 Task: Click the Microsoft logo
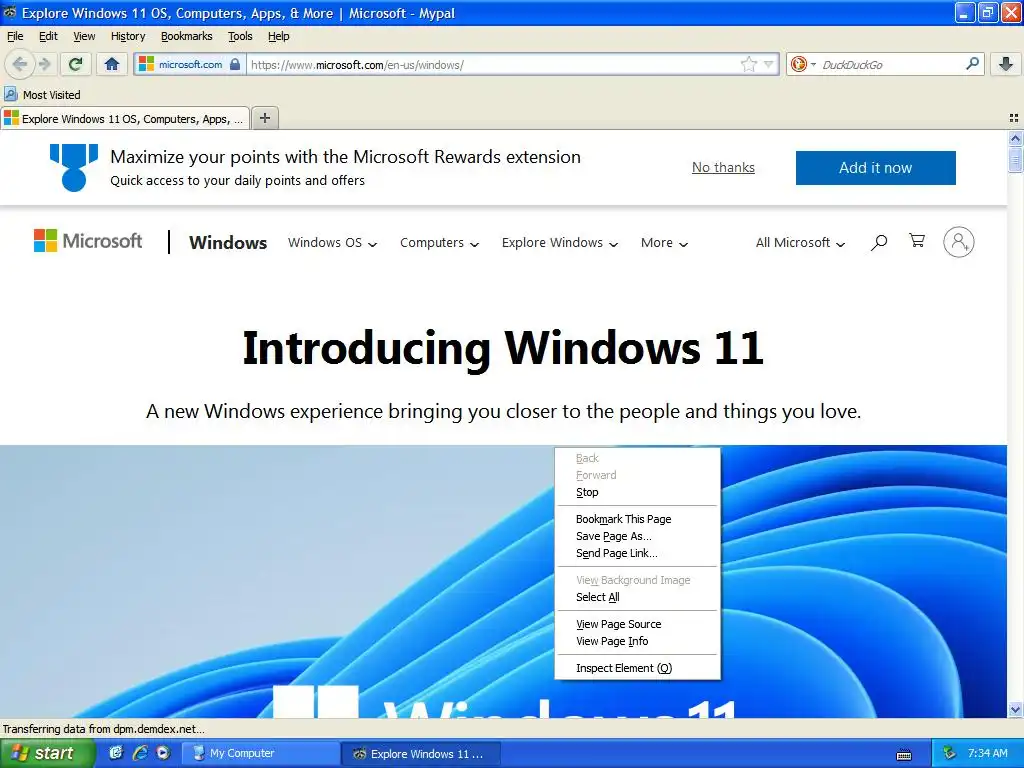point(88,241)
